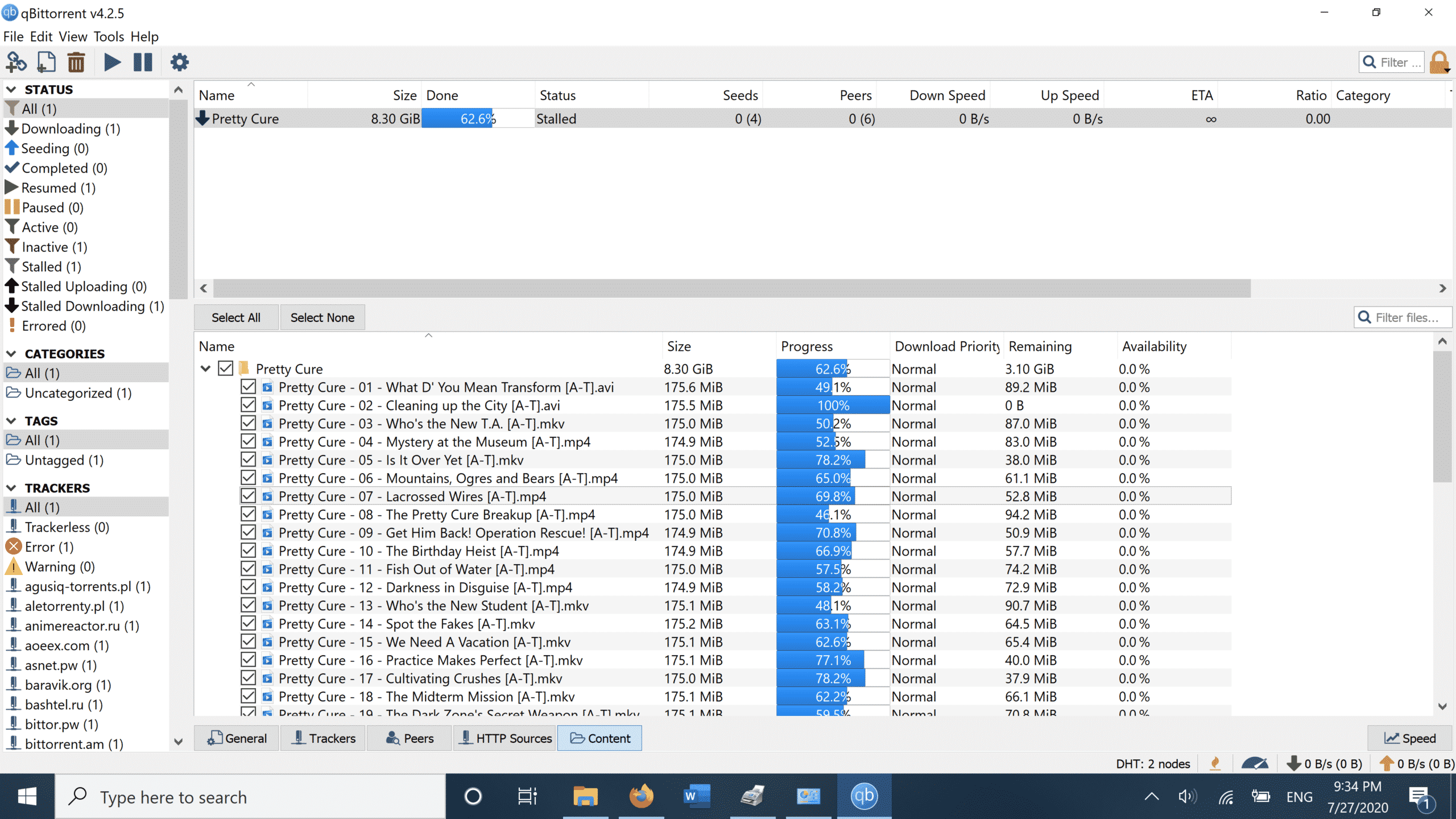Collapse the Pretty Cure folder tree

(206, 369)
